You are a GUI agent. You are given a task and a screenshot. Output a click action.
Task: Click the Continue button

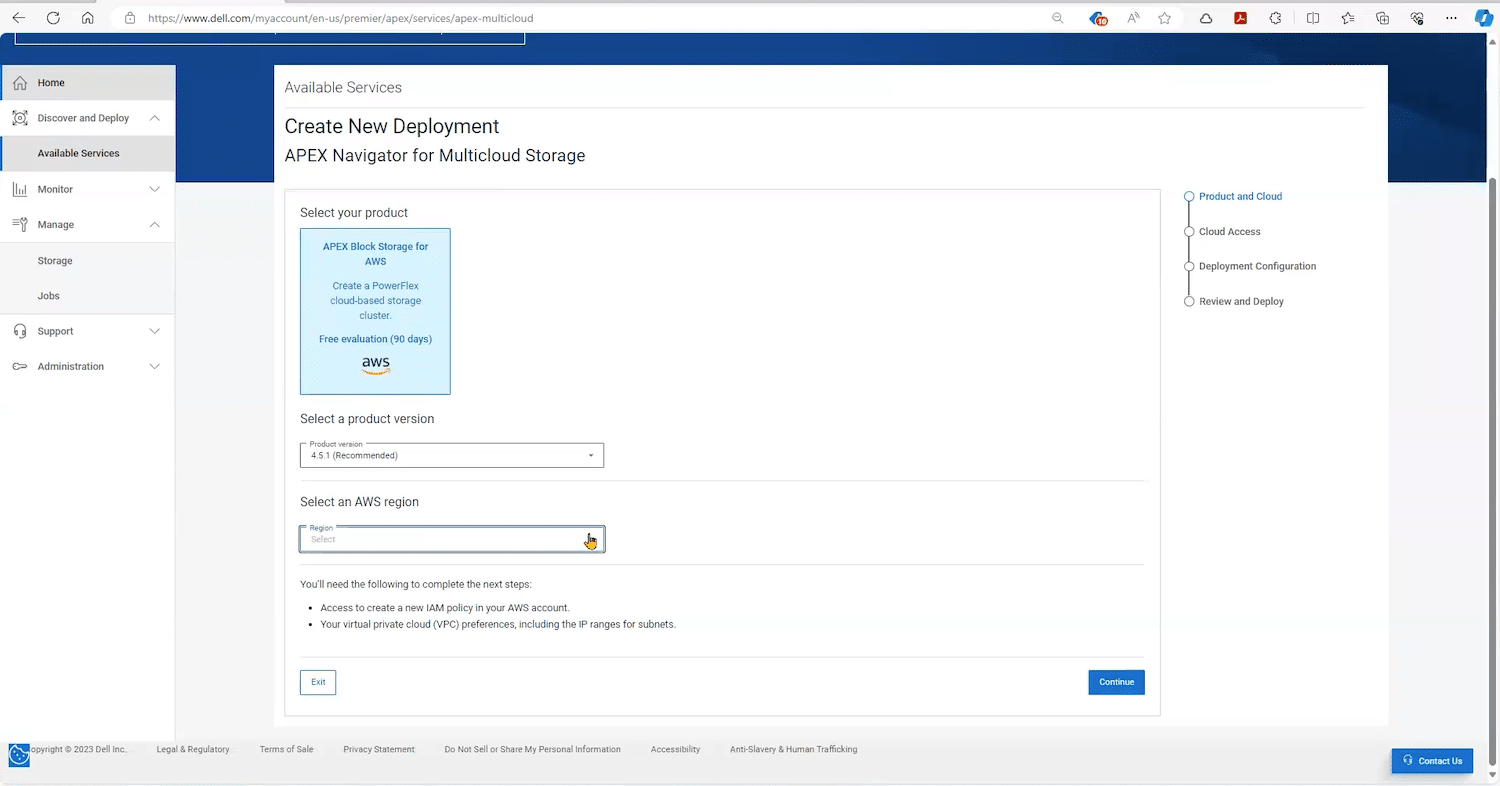1116,682
